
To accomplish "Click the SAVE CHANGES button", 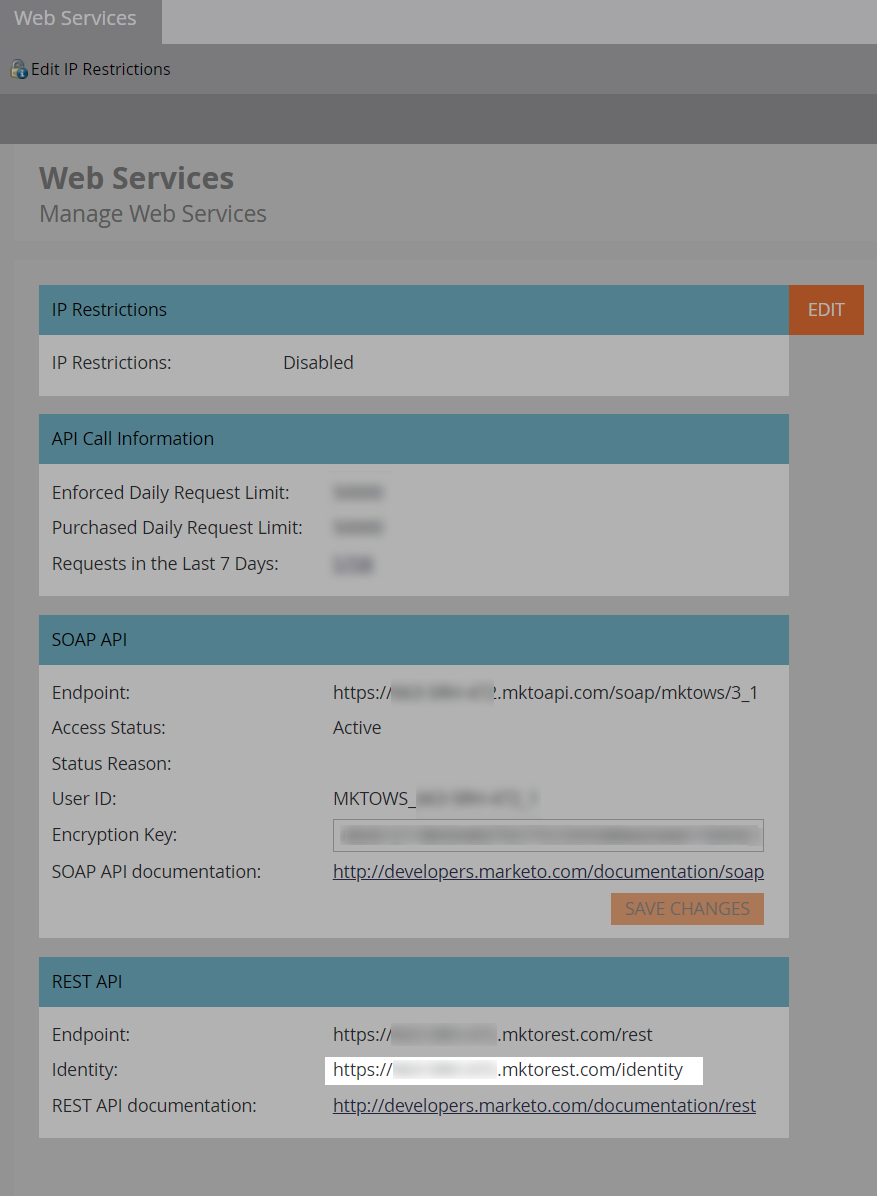I will 687,908.
